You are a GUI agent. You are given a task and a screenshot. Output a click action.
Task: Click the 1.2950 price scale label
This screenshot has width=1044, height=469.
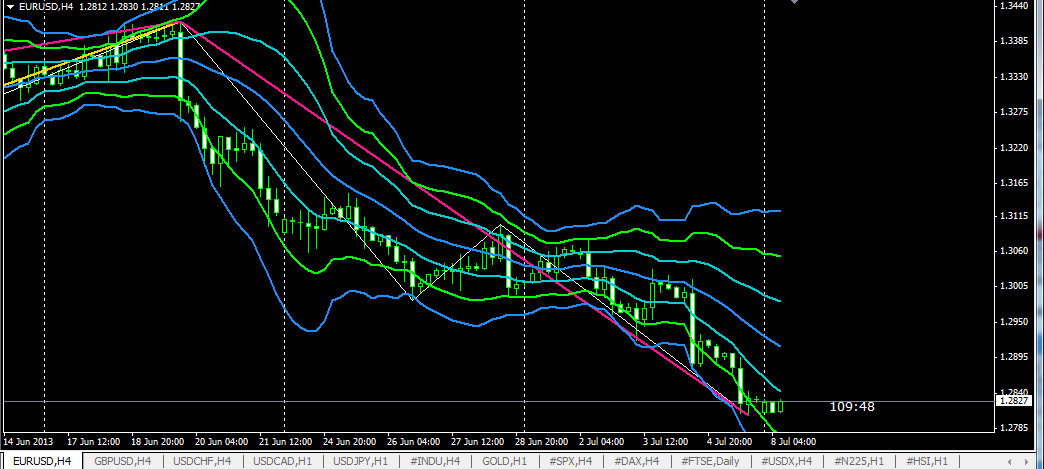pyautogui.click(x=1014, y=322)
